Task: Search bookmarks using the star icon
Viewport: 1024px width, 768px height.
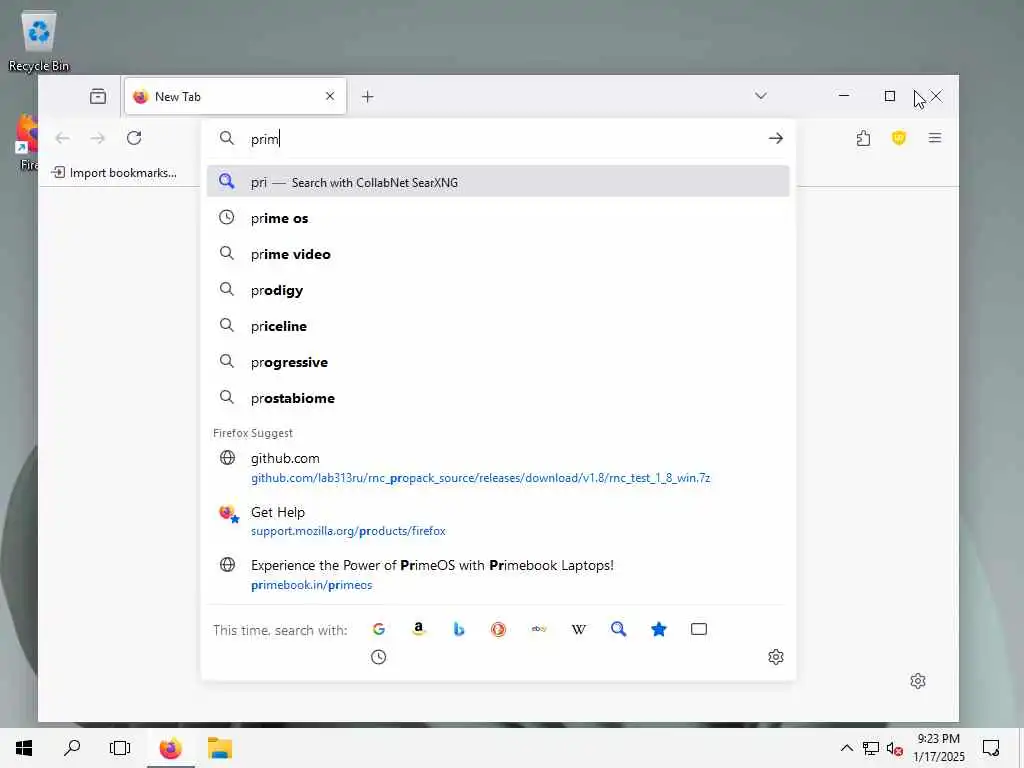Action: tap(658, 629)
